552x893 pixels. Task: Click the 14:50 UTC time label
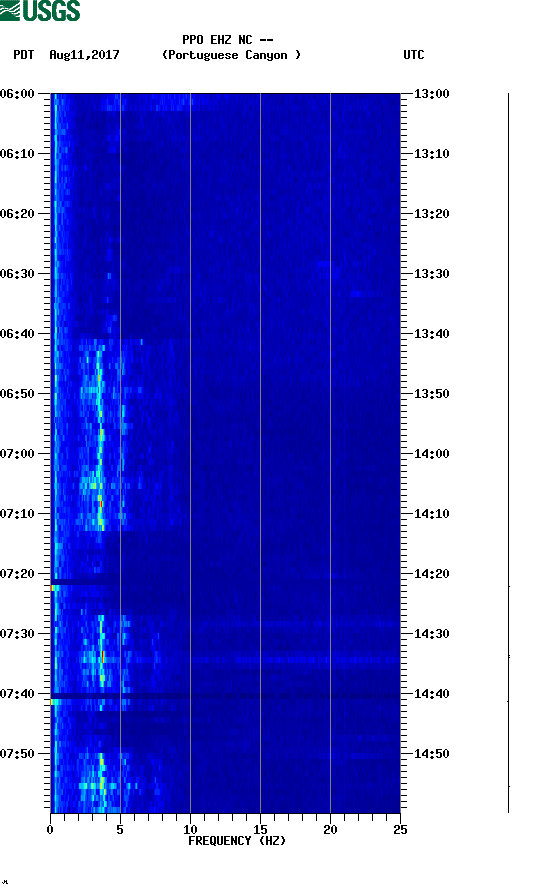[x=431, y=753]
